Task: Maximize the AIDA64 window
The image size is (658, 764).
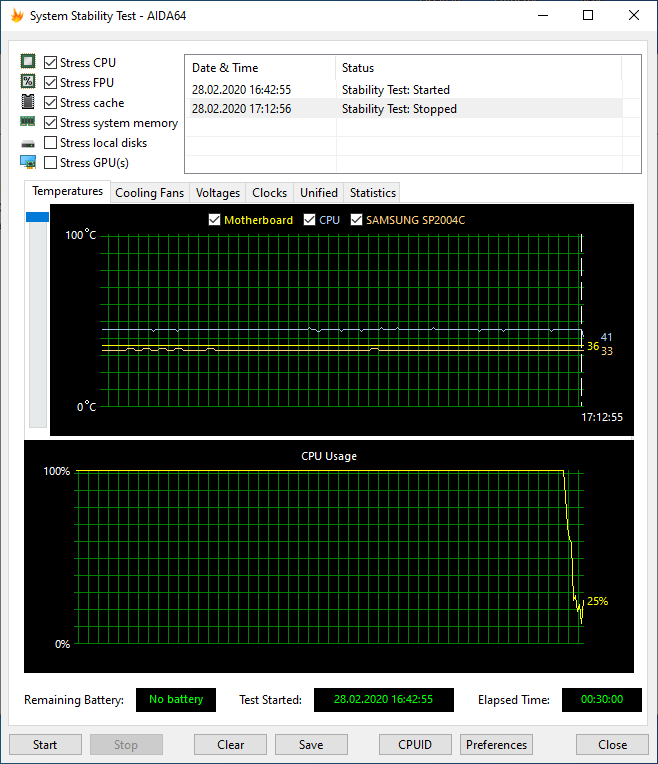Action: point(588,15)
